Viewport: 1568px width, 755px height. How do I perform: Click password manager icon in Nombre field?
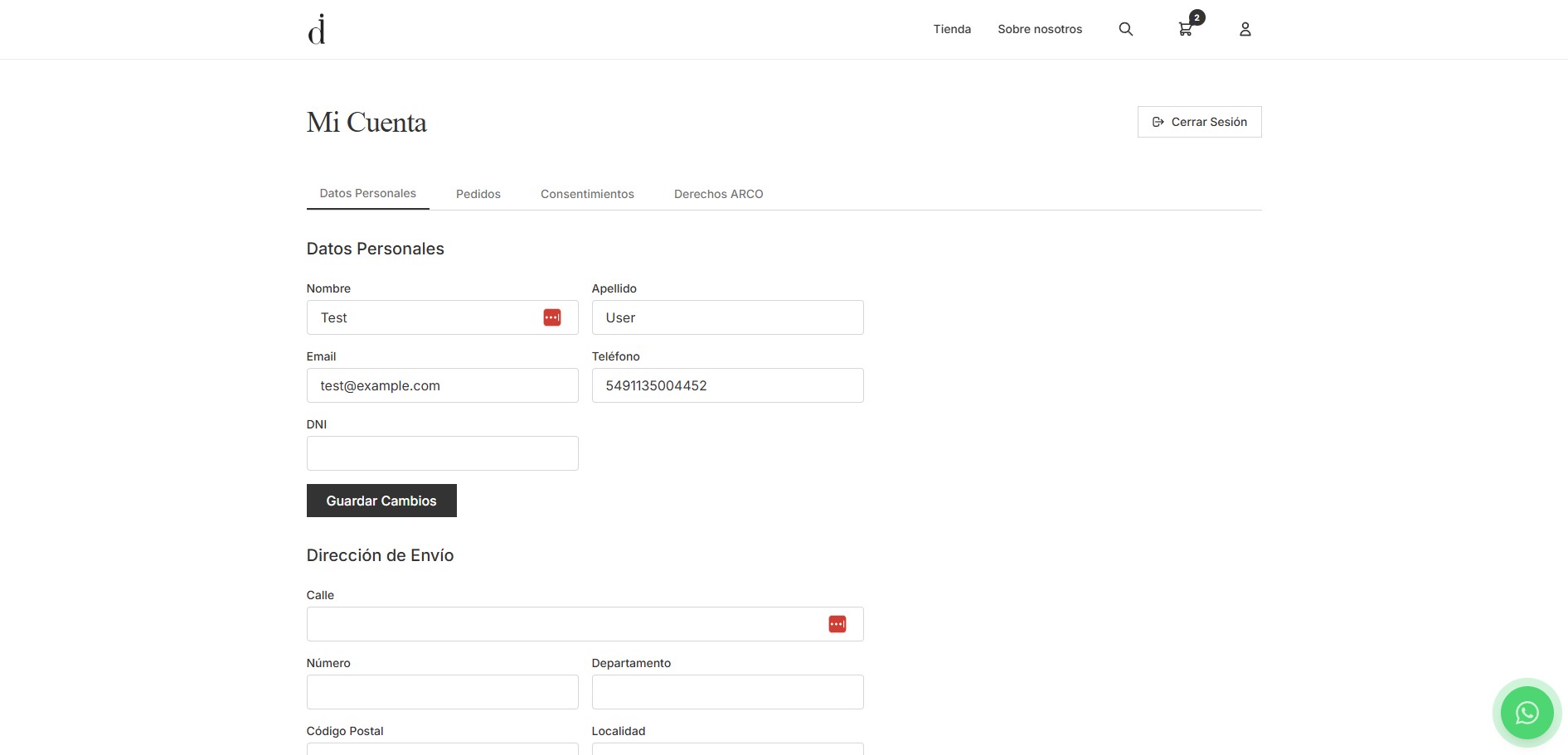click(552, 317)
